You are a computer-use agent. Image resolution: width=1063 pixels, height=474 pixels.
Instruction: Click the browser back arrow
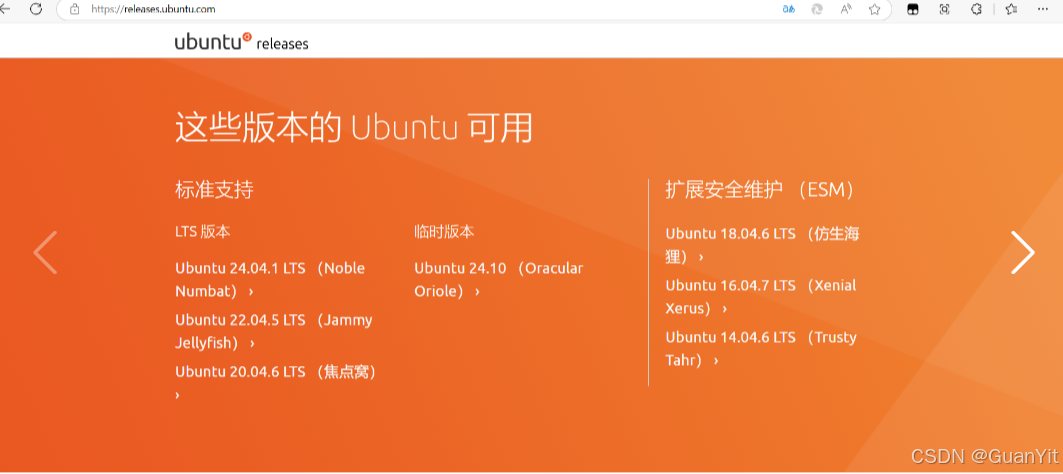coord(5,9)
